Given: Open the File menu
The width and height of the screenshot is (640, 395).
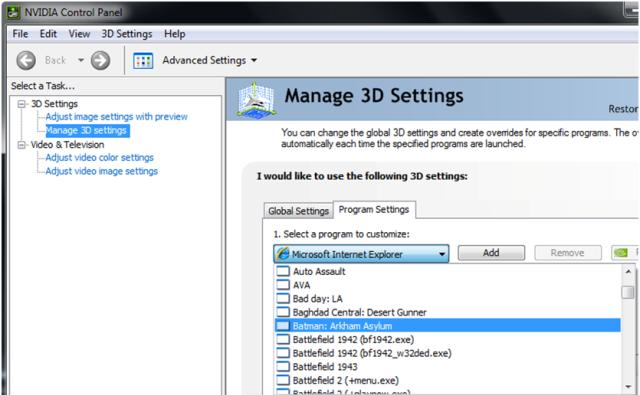Looking at the screenshot, I should 20,34.
